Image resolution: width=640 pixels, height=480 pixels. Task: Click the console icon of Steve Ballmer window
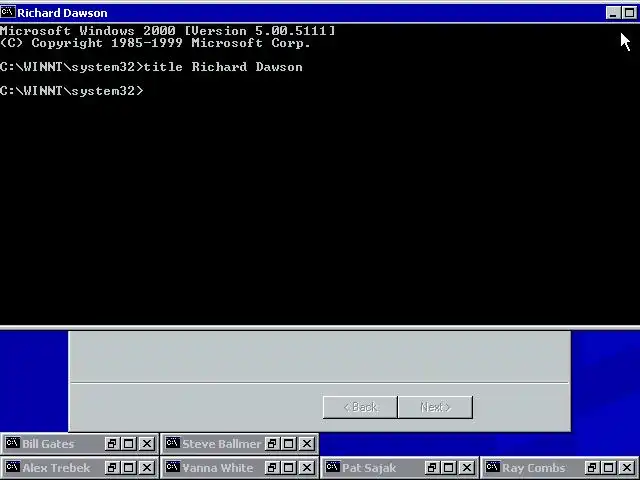(173, 443)
